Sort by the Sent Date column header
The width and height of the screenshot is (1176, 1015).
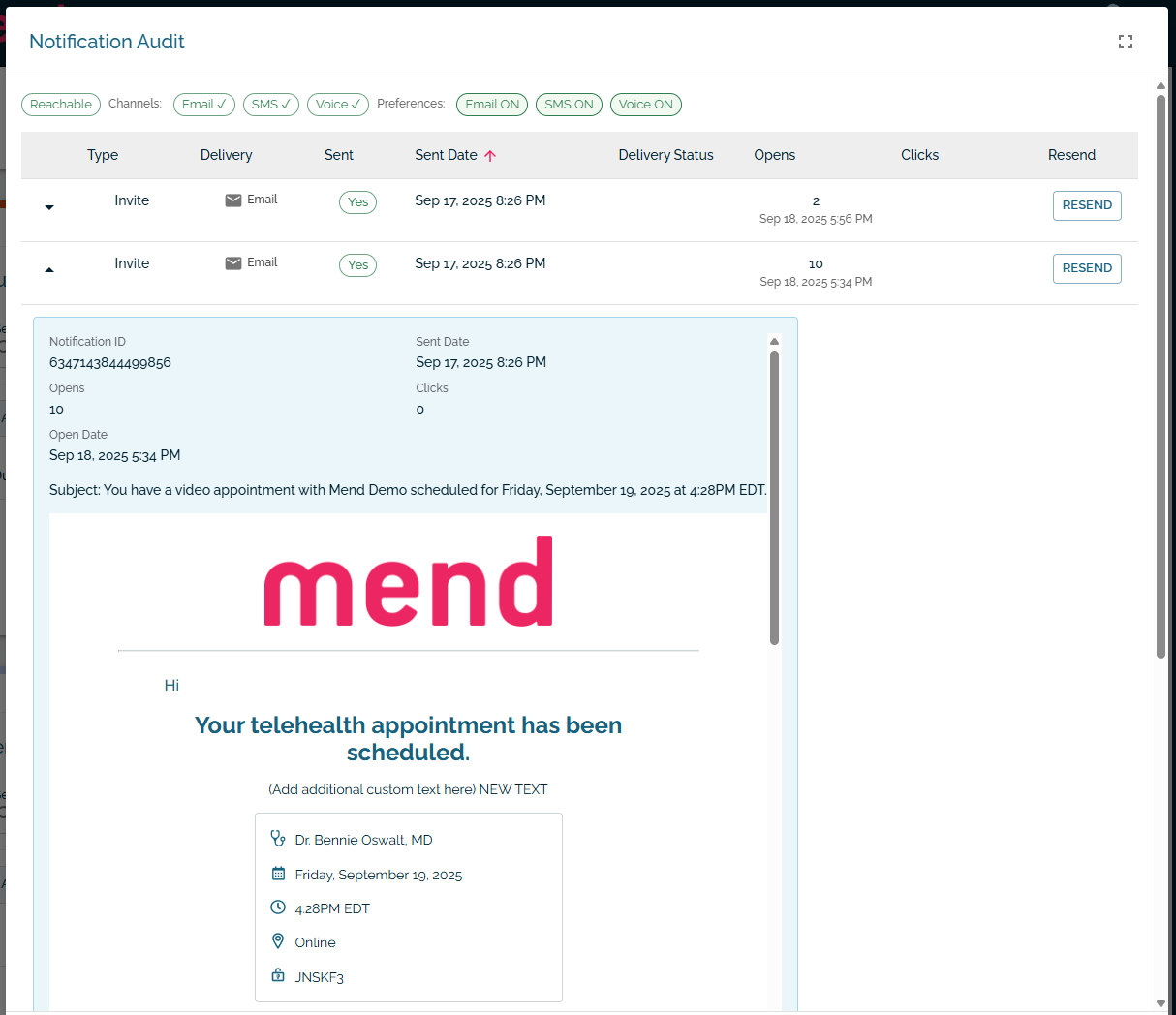pos(446,155)
